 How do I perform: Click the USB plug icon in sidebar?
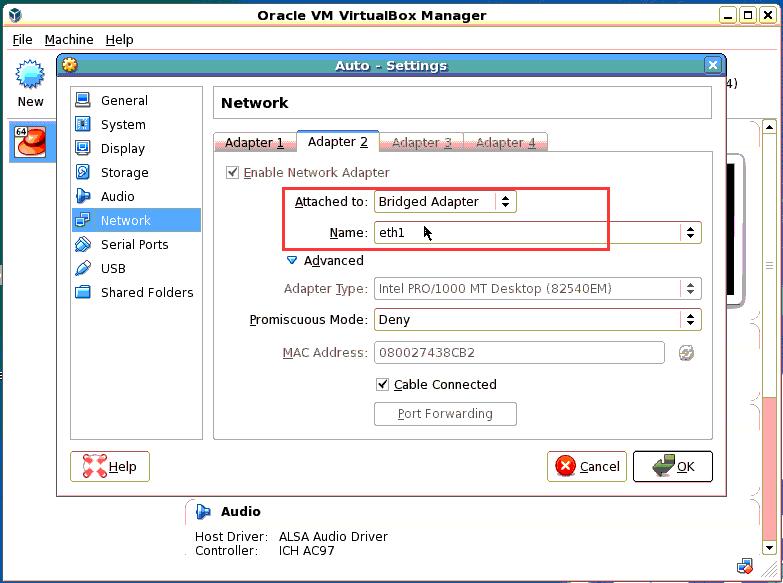pos(82,268)
